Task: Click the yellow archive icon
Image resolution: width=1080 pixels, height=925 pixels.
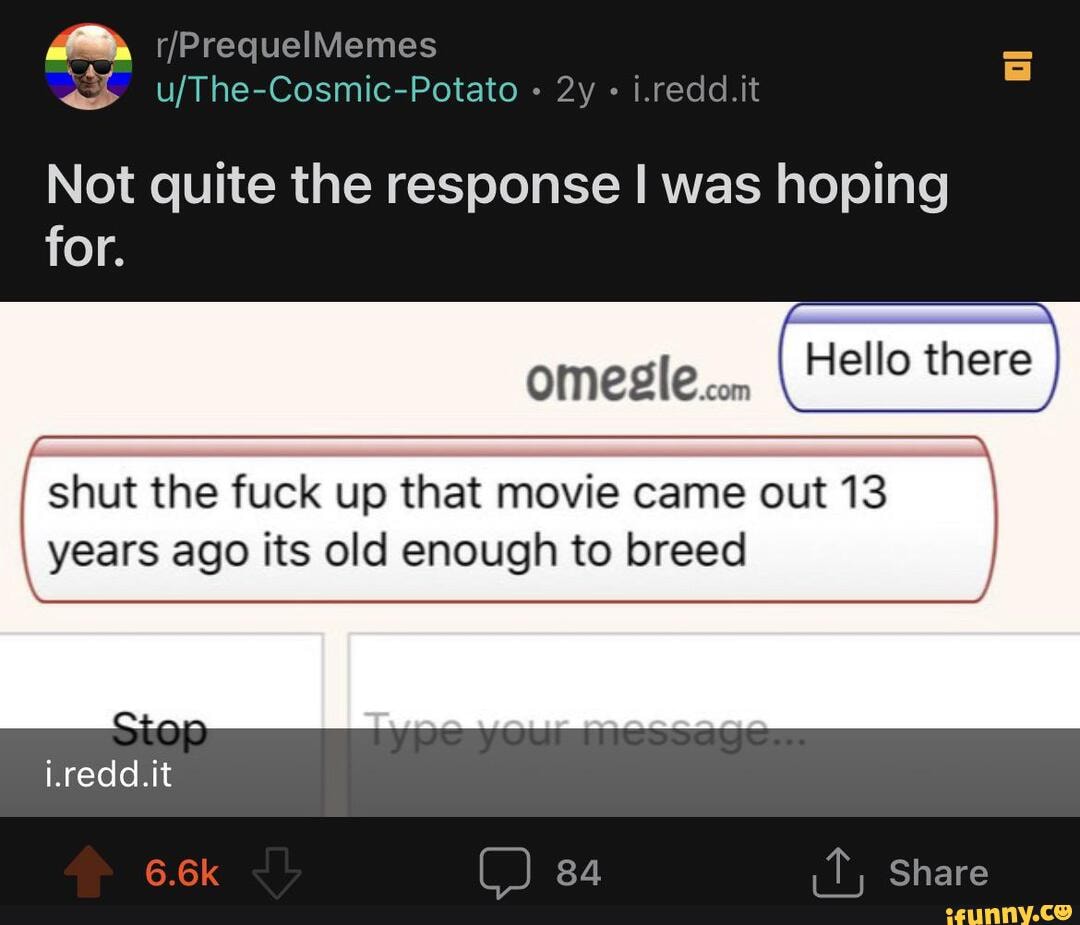Action: [x=1017, y=65]
